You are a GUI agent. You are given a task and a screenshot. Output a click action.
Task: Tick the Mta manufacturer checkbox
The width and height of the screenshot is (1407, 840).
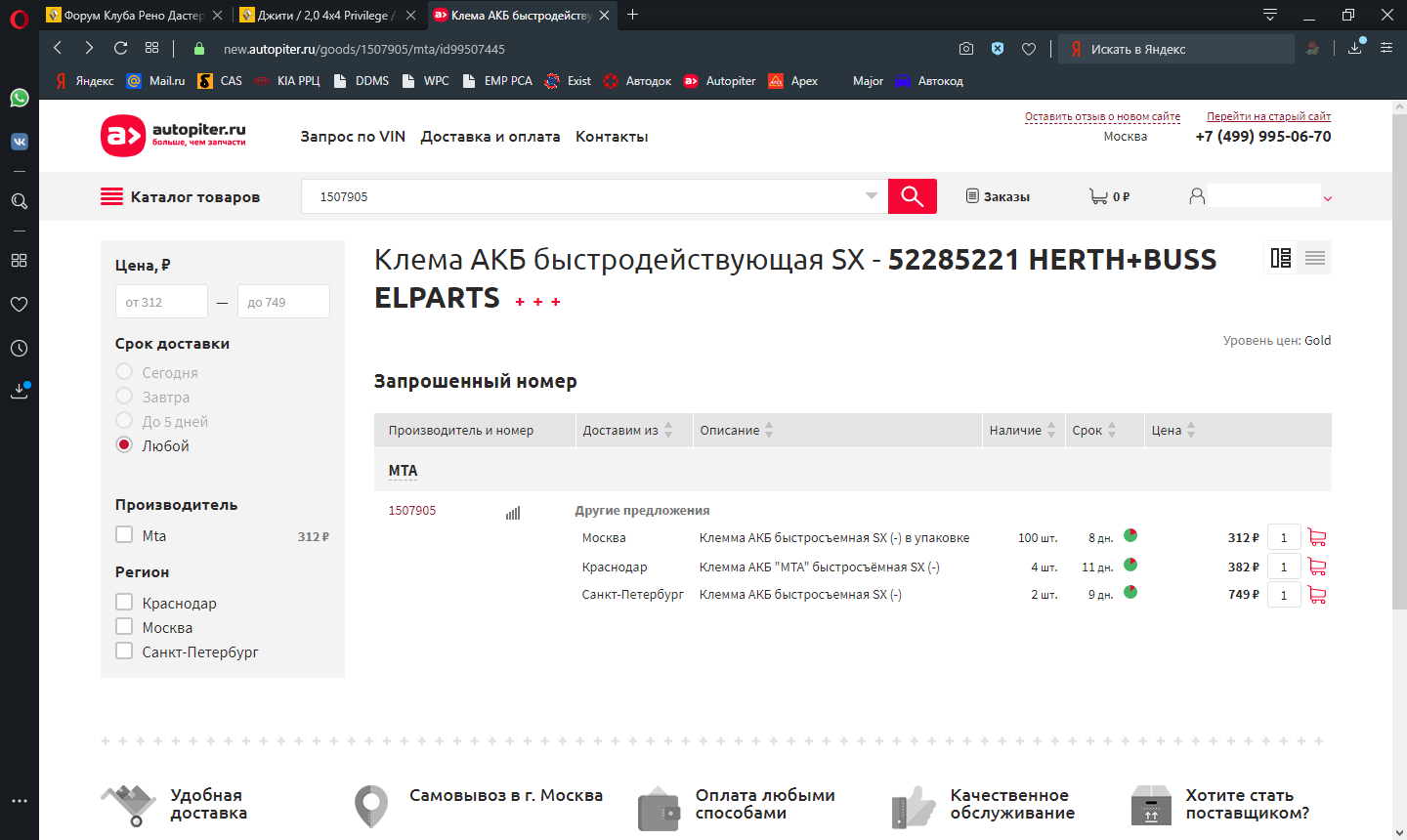pyautogui.click(x=124, y=535)
